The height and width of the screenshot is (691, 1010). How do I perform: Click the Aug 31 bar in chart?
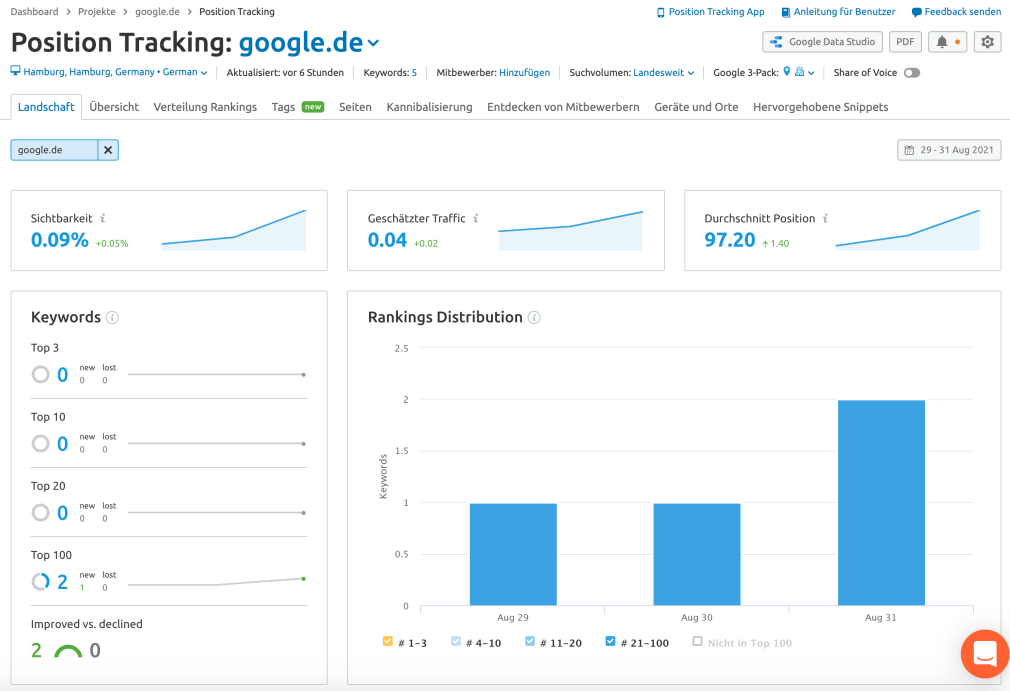click(881, 503)
